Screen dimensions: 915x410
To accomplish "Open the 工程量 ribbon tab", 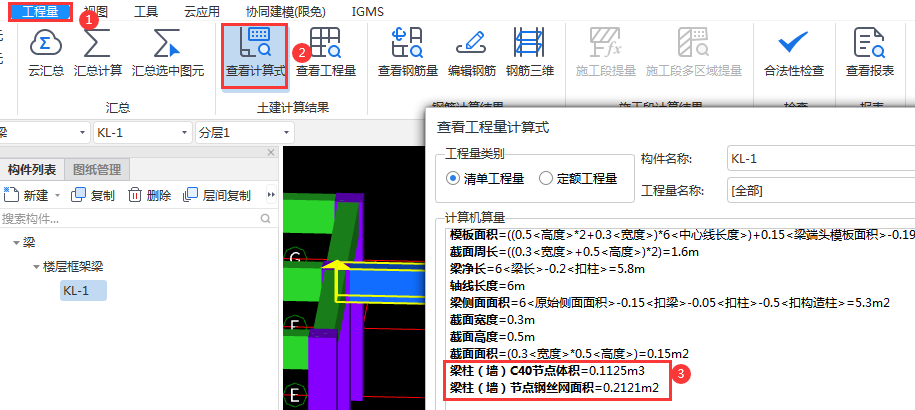I will [40, 11].
